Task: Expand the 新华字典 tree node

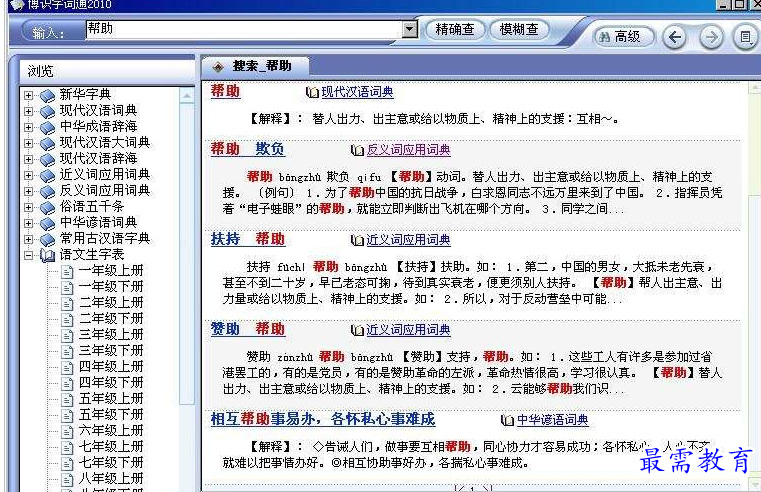Action: pyautogui.click(x=29, y=95)
